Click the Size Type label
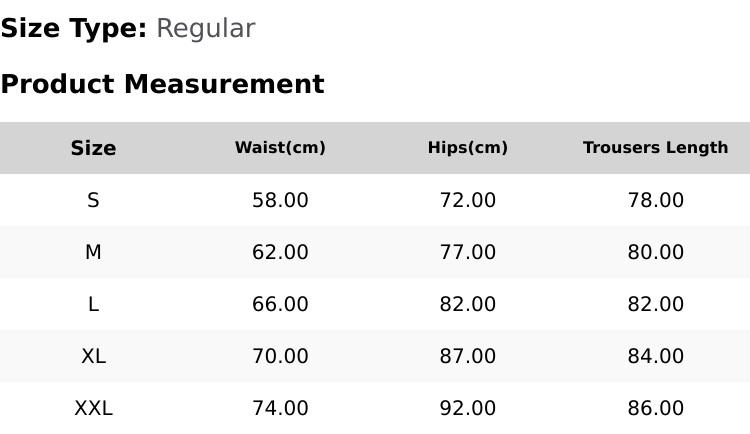This screenshot has width=750, height=434. pos(74,29)
